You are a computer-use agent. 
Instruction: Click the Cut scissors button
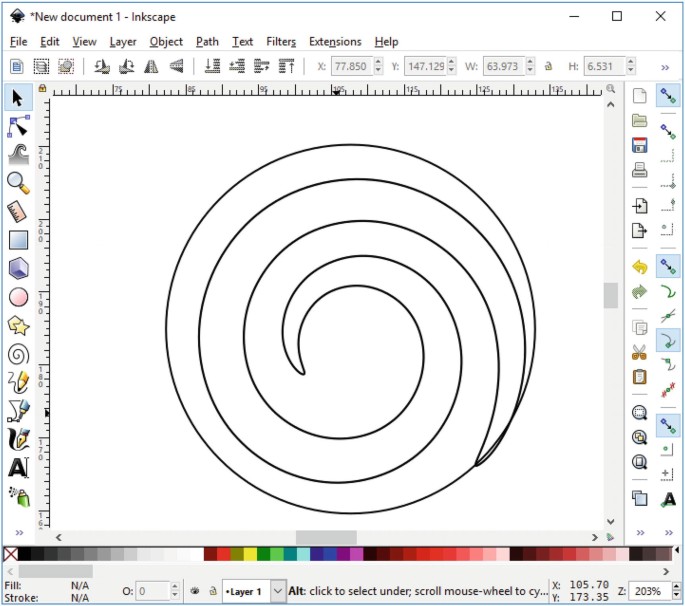click(x=640, y=353)
